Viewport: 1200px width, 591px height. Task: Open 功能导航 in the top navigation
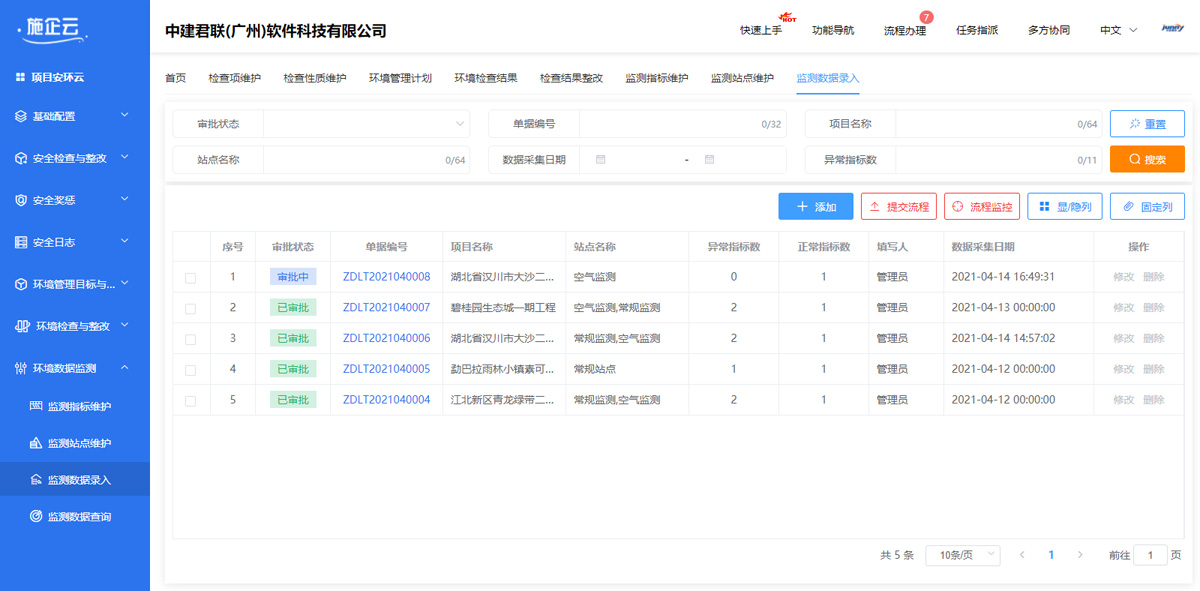(x=833, y=30)
